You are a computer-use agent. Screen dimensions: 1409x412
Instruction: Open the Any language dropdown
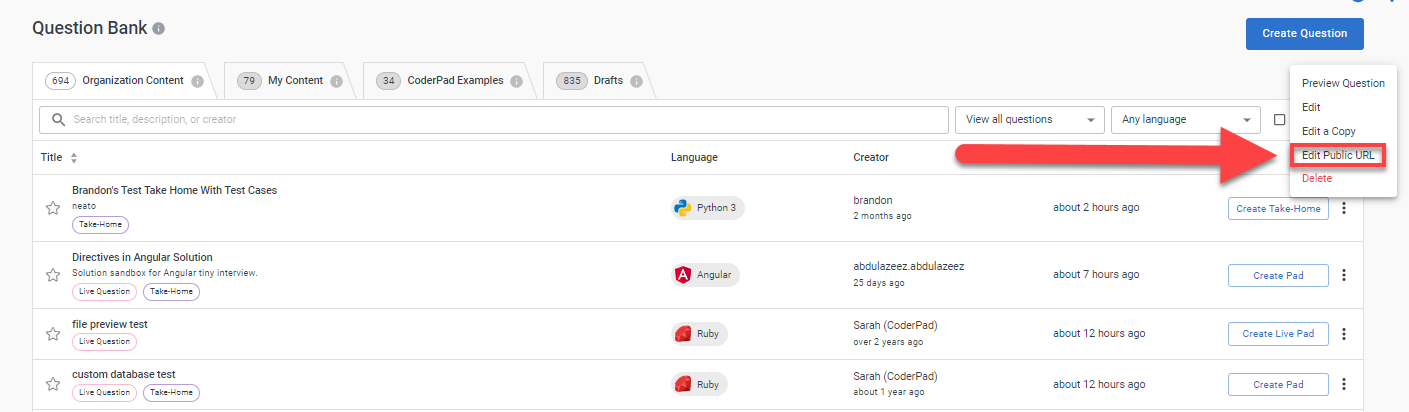(x=1185, y=120)
